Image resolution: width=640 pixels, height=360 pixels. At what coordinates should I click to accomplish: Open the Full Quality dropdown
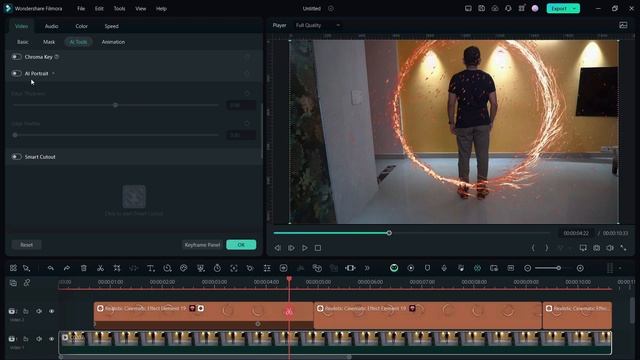pos(318,25)
